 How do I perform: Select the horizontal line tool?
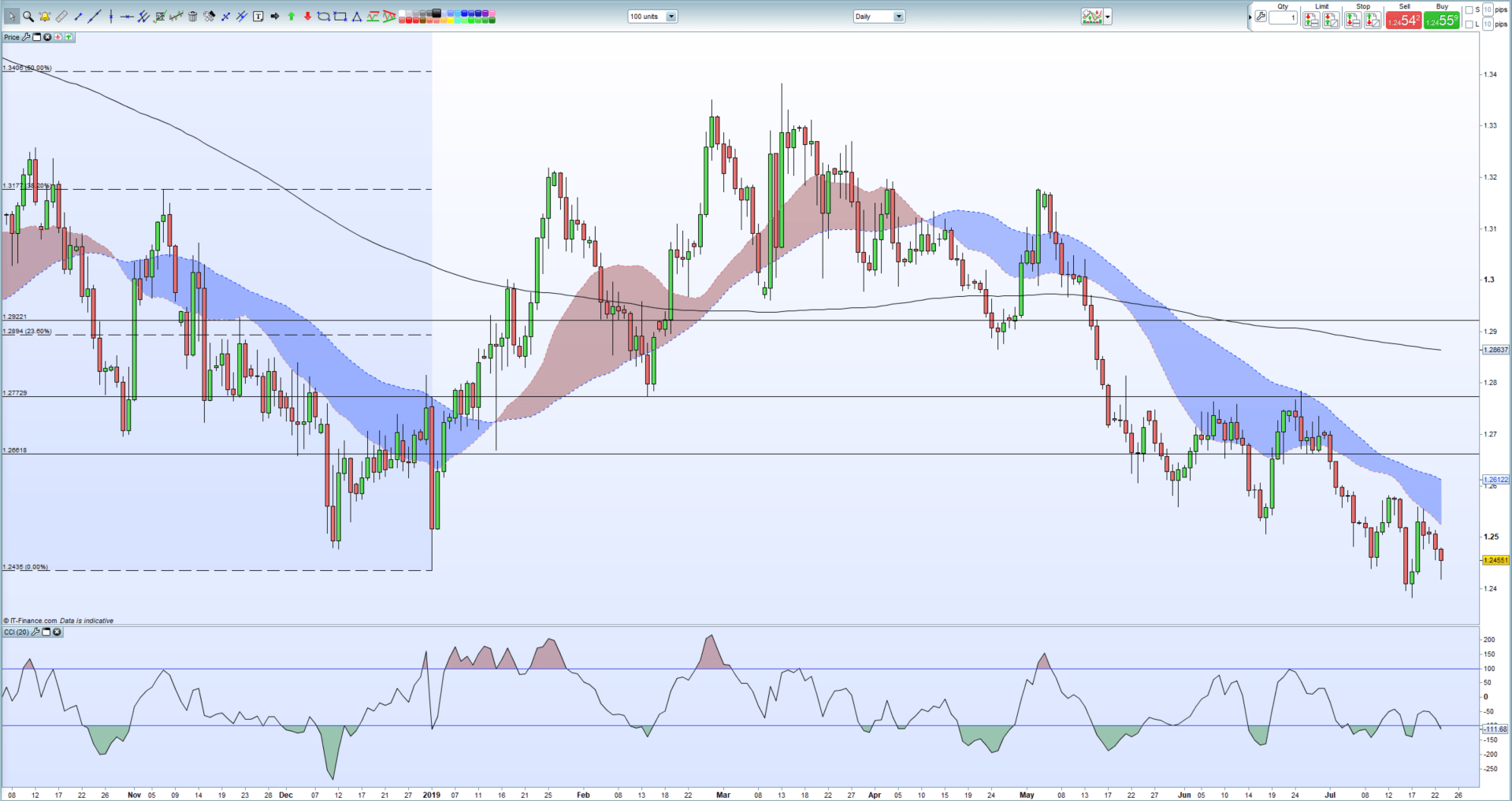(x=127, y=17)
